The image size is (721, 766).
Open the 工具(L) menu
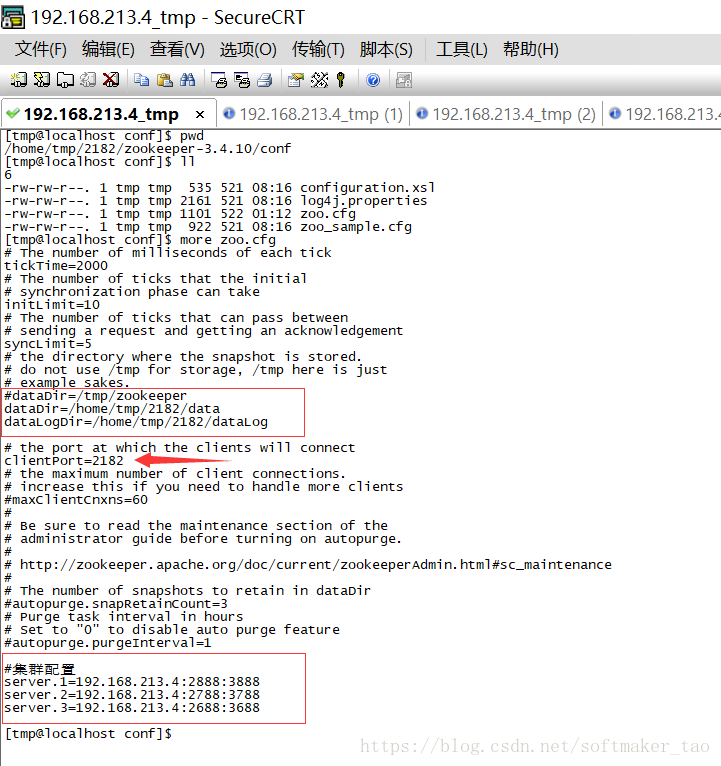coord(462,49)
